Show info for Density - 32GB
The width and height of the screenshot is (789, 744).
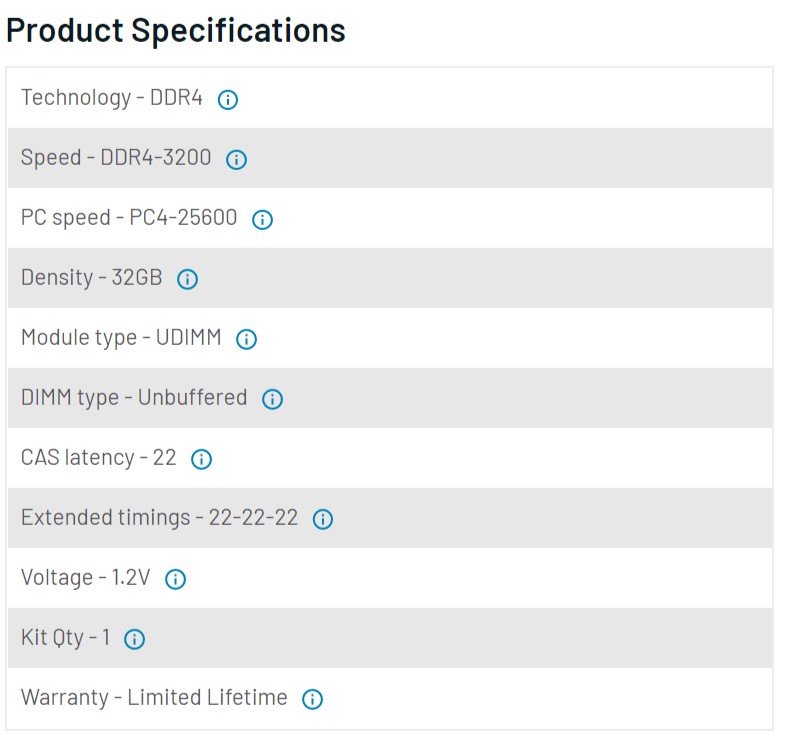(x=187, y=279)
